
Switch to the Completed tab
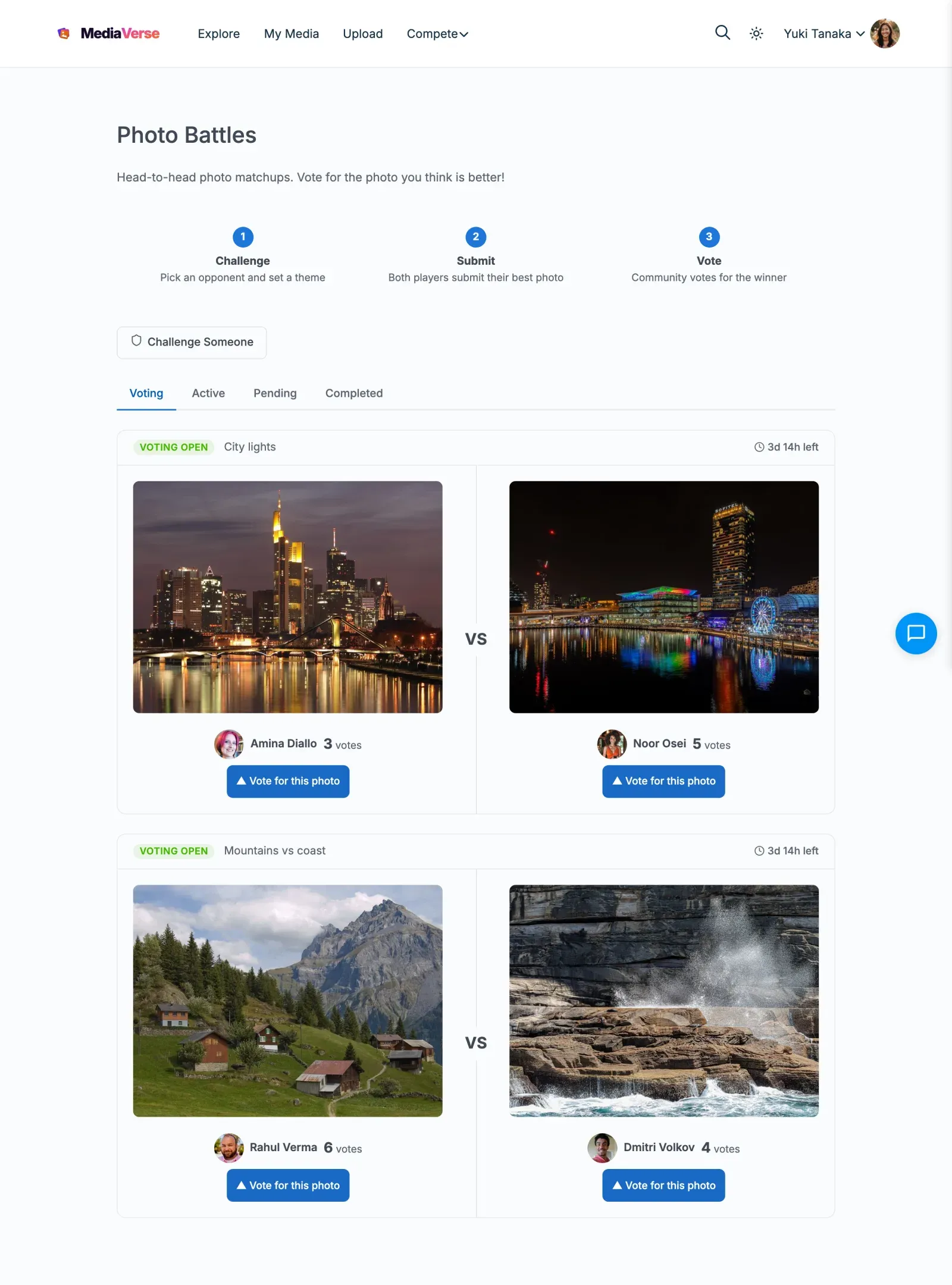354,393
